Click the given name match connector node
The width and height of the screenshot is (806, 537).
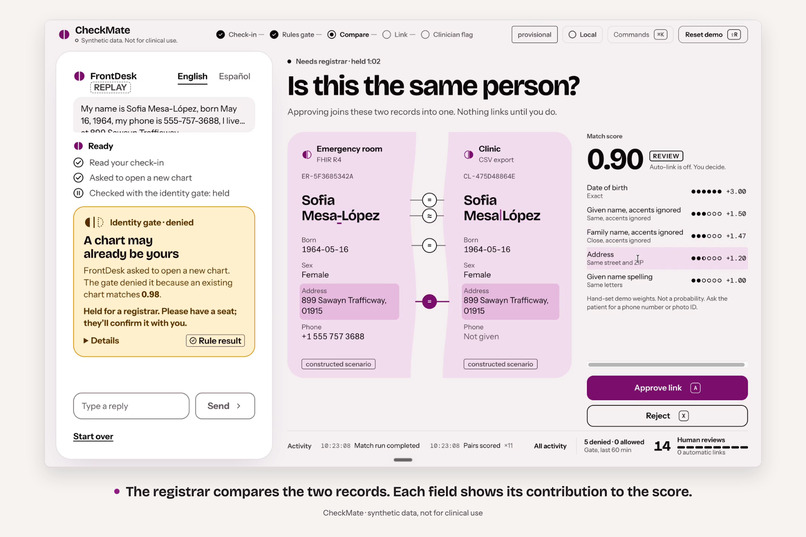click(429, 199)
